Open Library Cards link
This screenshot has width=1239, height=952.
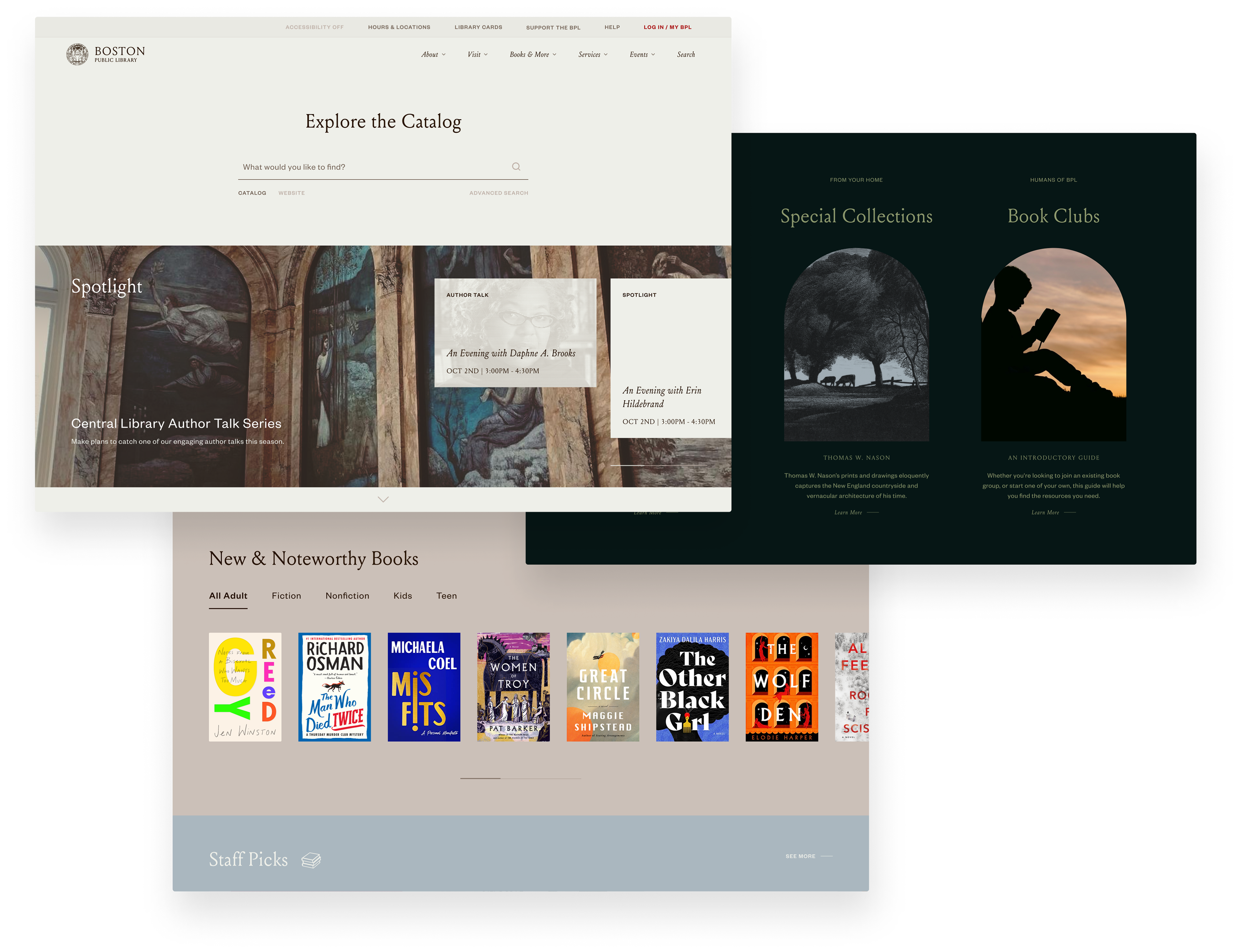click(478, 27)
